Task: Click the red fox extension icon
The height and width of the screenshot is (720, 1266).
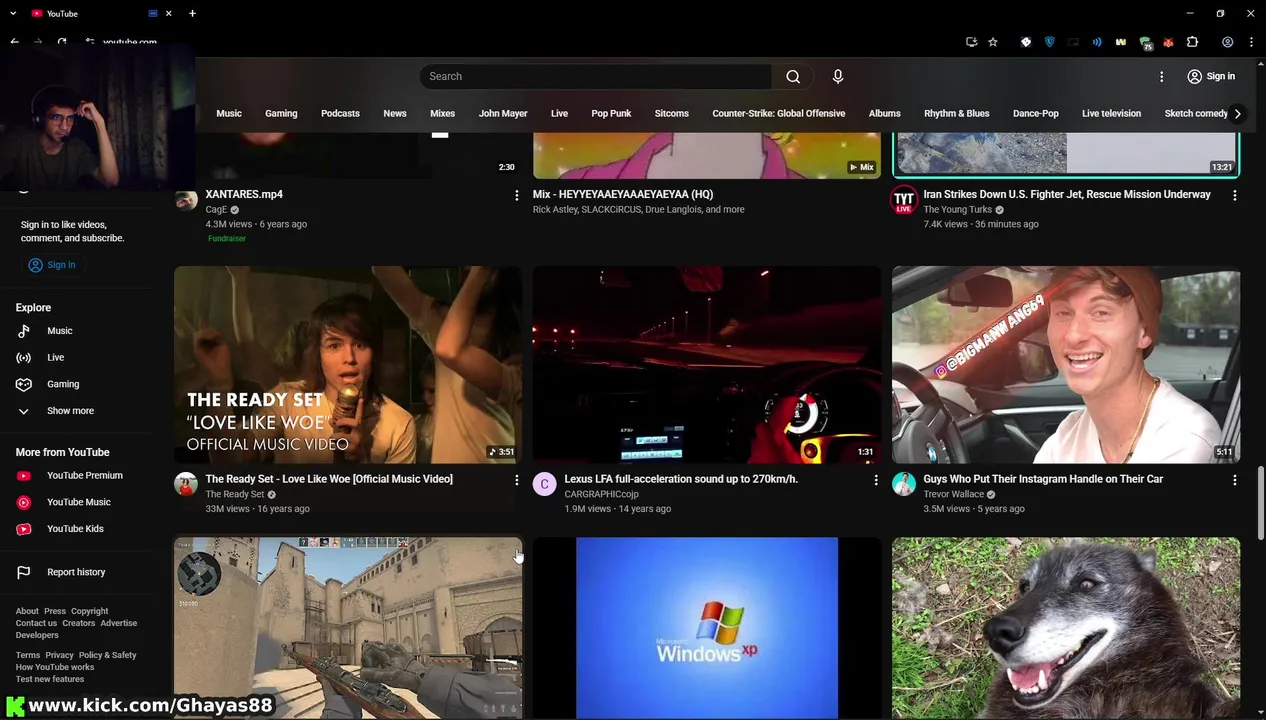Action: [1168, 42]
